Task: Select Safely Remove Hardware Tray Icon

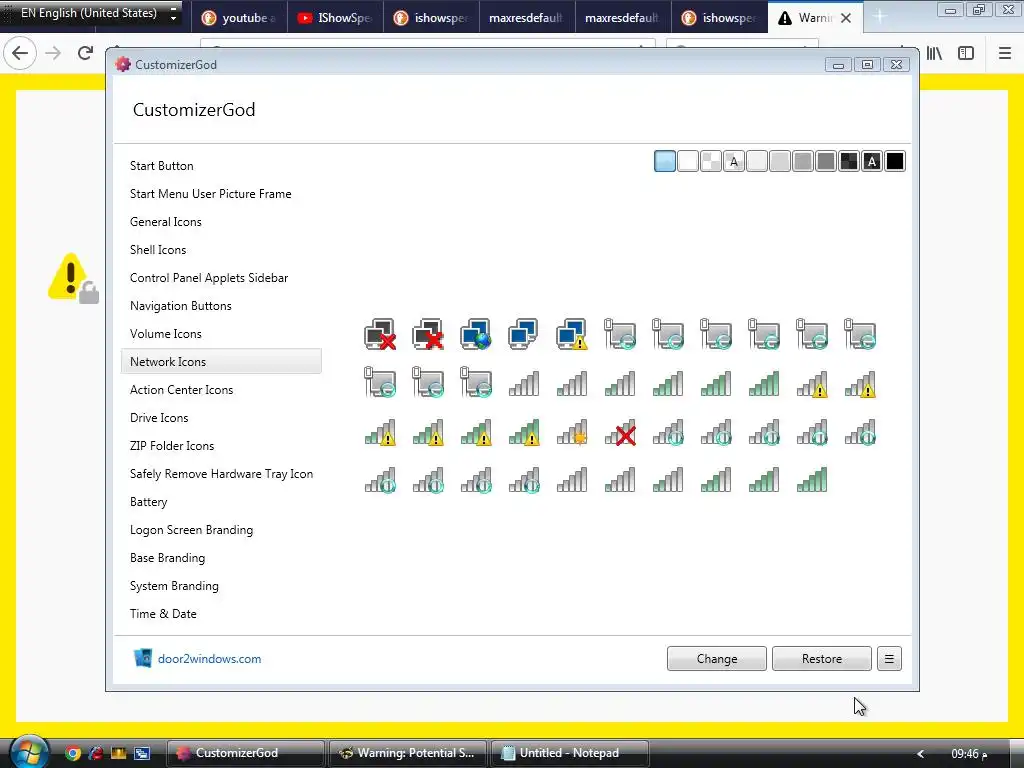Action: click(221, 474)
